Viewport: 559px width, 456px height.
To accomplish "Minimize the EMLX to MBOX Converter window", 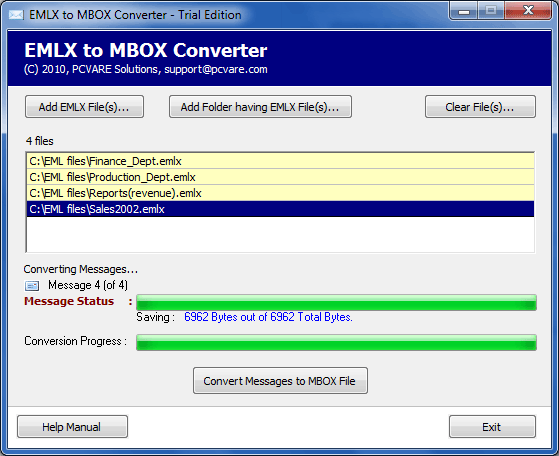I will [463, 11].
